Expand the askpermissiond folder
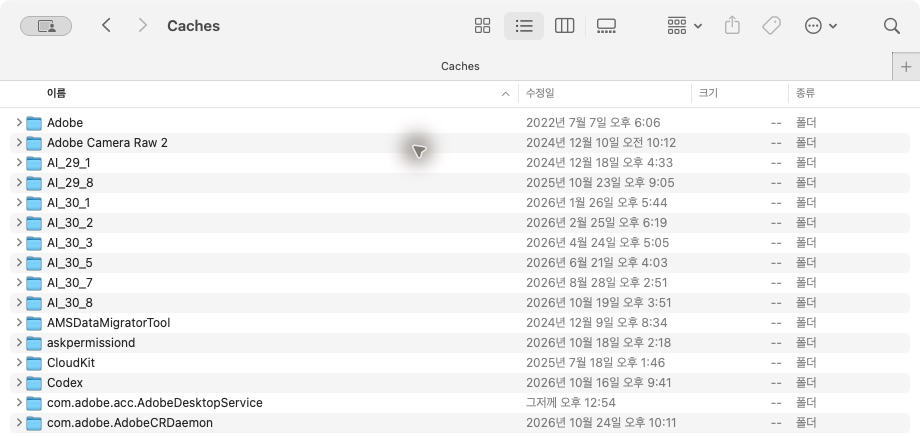 (x=19, y=342)
